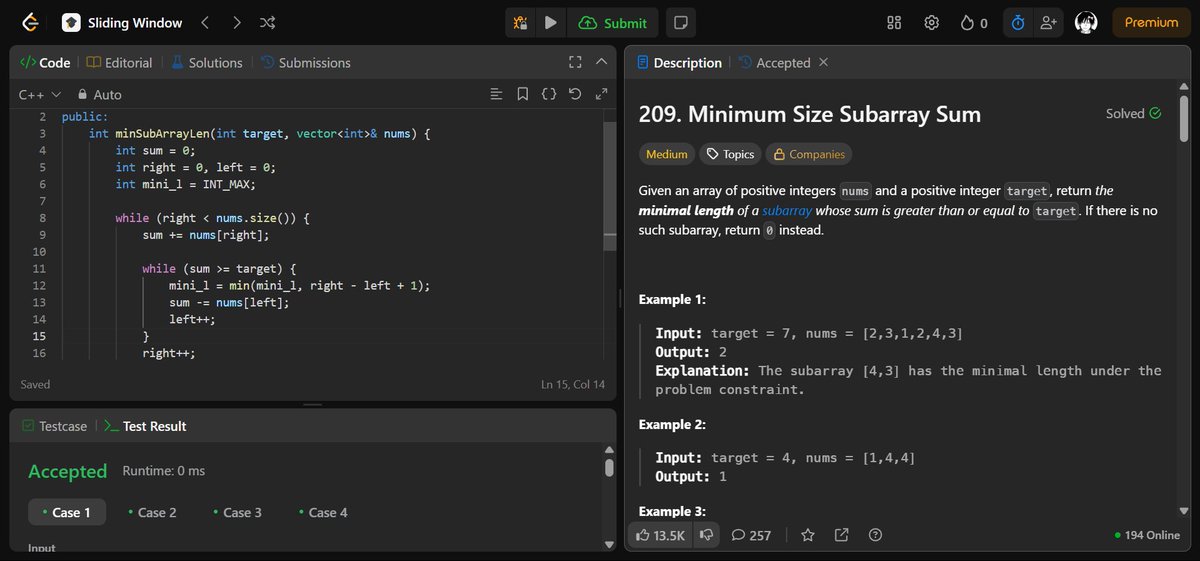Click line 15 closing brace in editor
The height and width of the screenshot is (561, 1200).
pyautogui.click(x=146, y=336)
